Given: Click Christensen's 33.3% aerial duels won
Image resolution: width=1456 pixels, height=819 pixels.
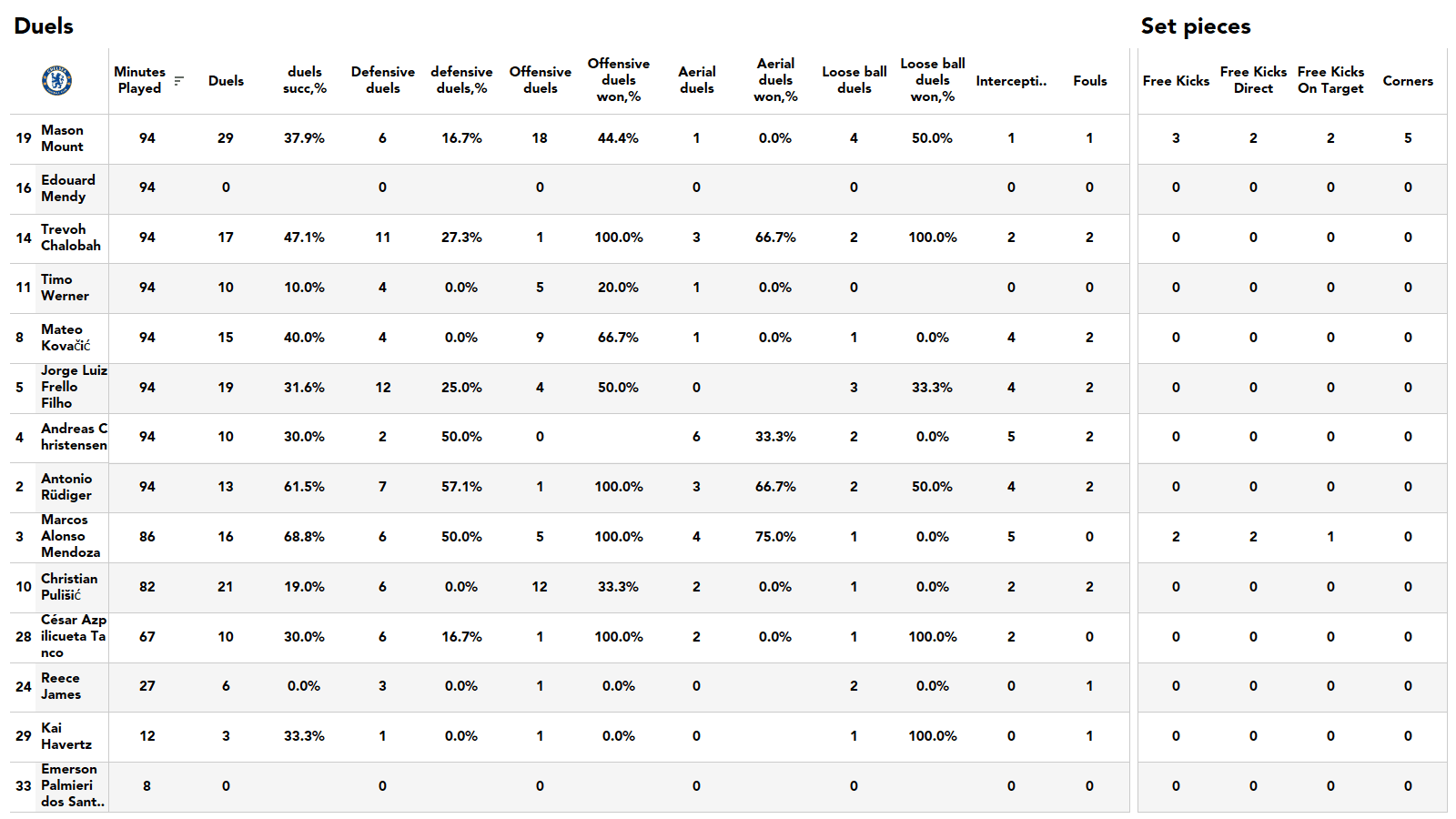Looking at the screenshot, I should pyautogui.click(x=775, y=437).
